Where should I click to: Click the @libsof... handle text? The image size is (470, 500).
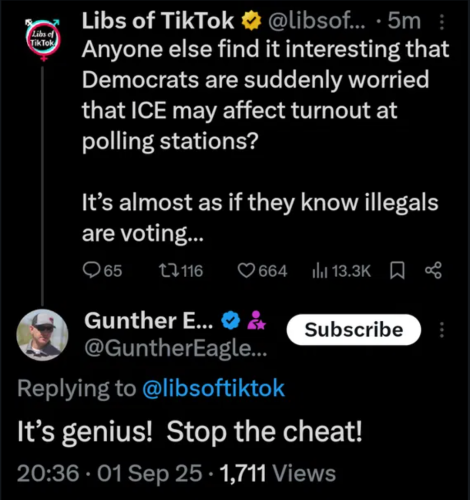pos(317,22)
